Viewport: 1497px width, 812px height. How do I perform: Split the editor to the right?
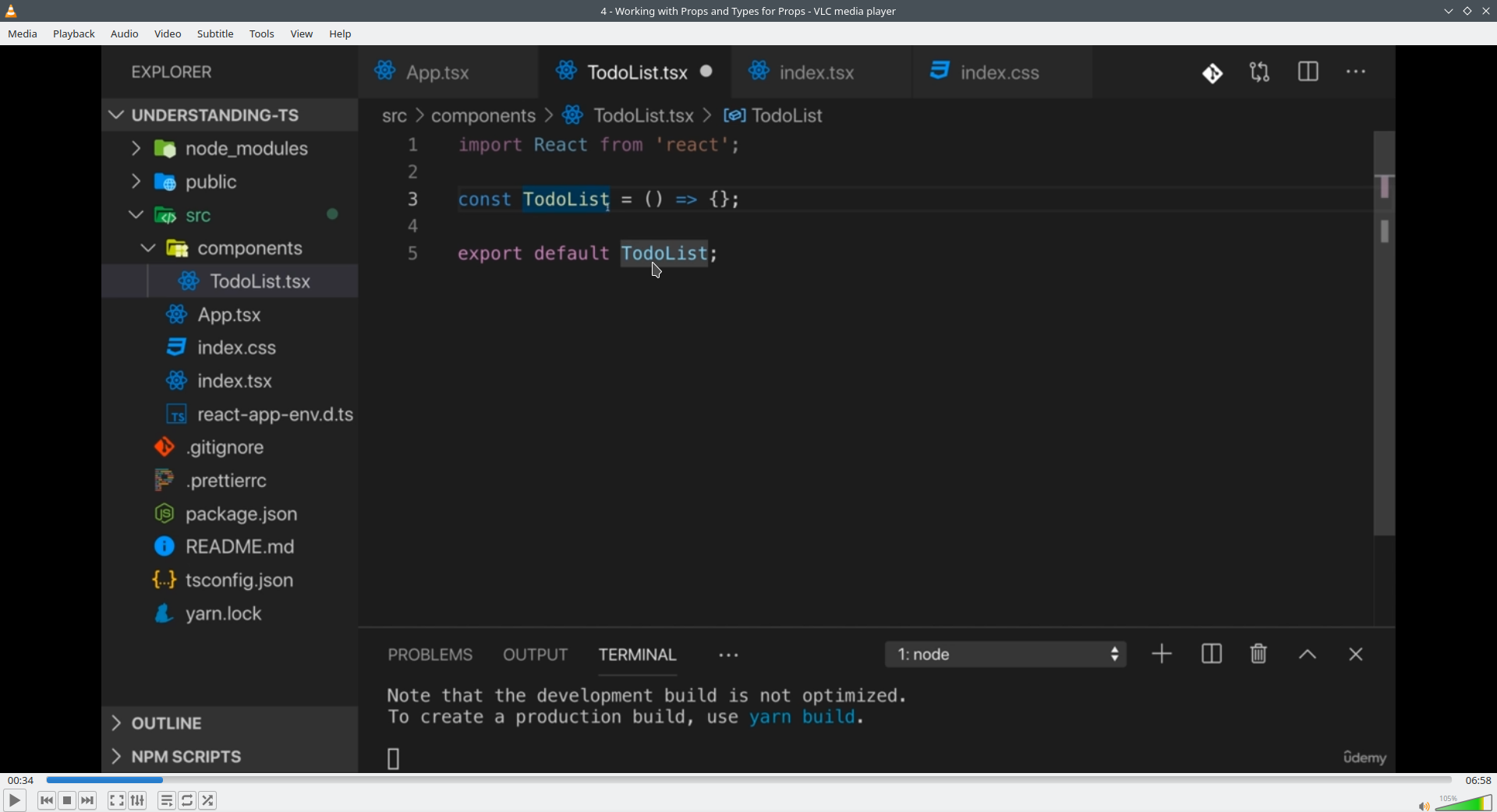[x=1308, y=72]
